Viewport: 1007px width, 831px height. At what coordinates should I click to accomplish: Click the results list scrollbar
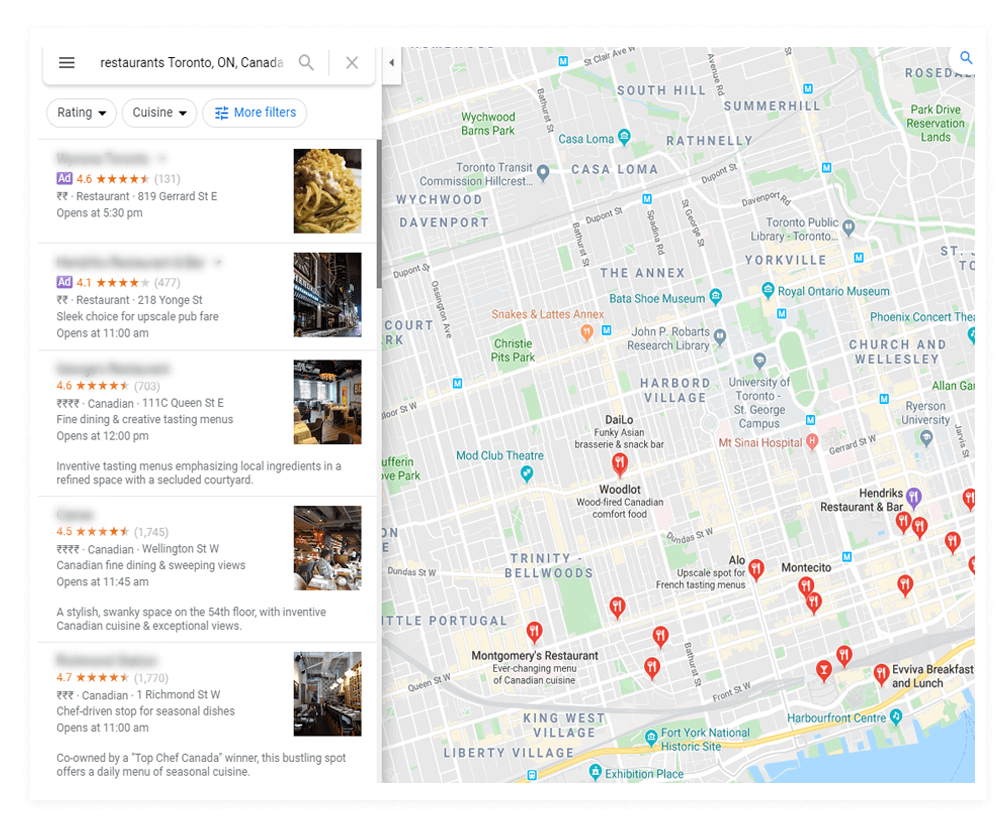coord(379,215)
